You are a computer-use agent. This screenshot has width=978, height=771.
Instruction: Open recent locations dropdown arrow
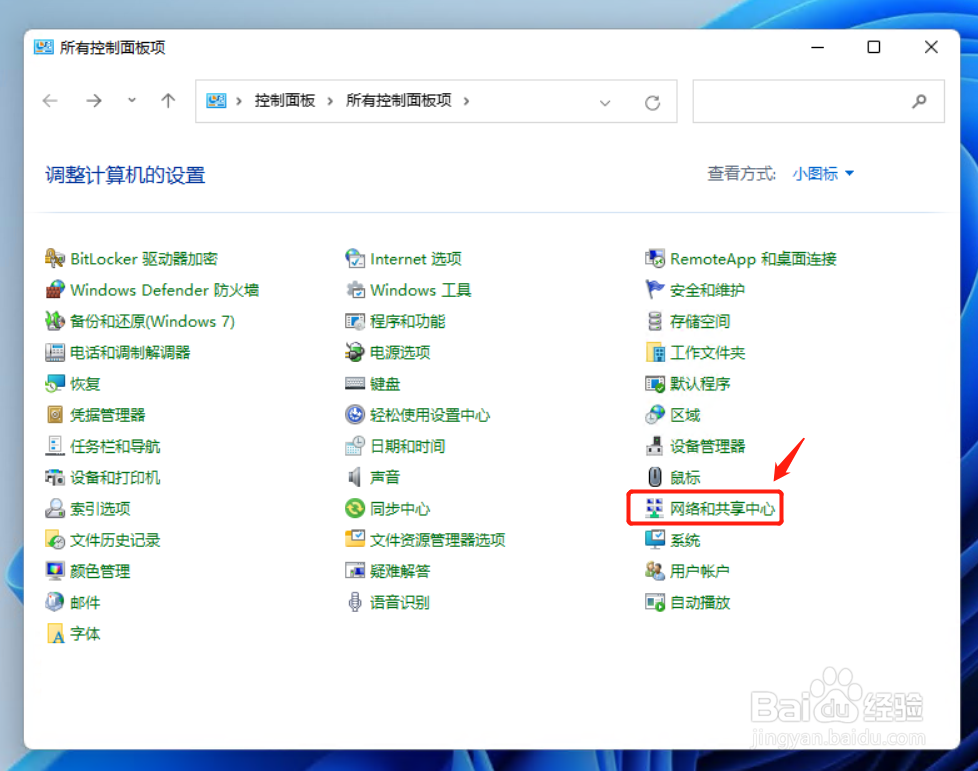(132, 100)
